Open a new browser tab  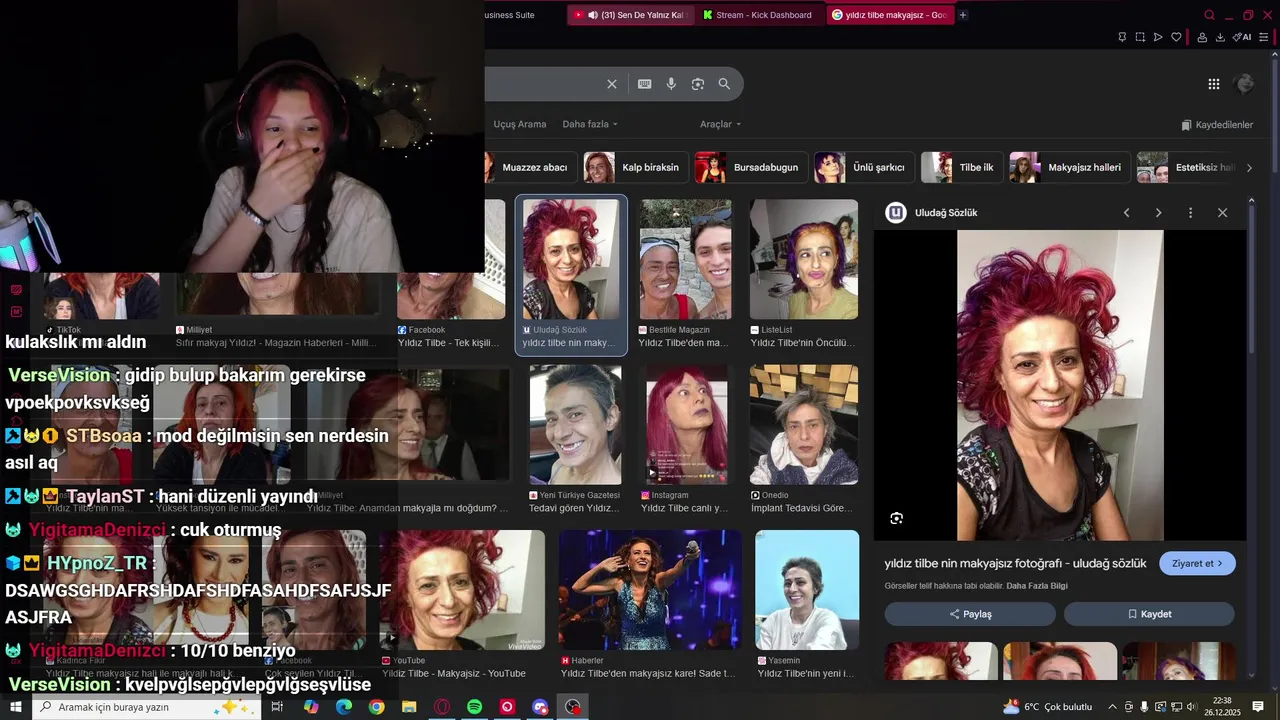[963, 15]
